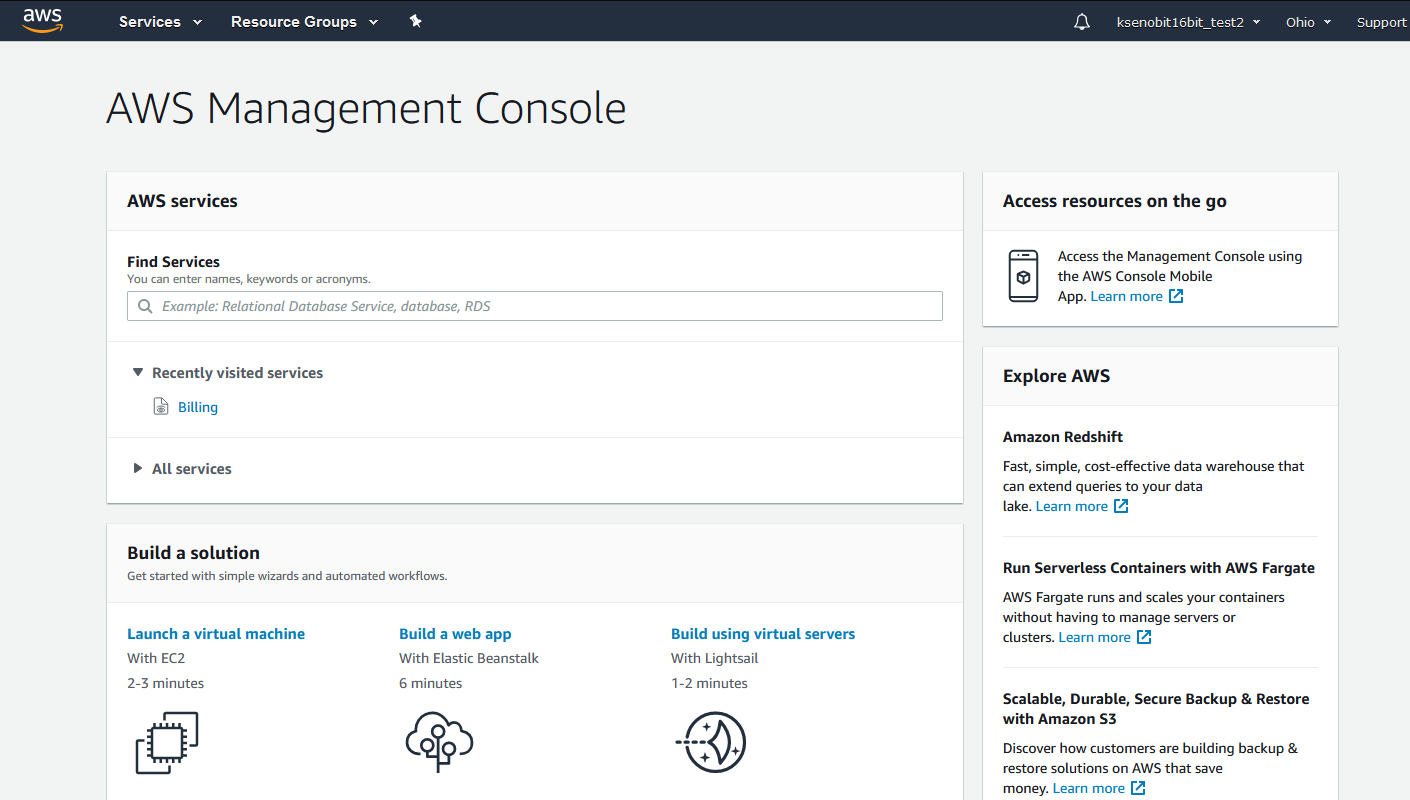Click the Elastic Beanstalk cloud icon
The image size is (1410, 800).
(438, 742)
